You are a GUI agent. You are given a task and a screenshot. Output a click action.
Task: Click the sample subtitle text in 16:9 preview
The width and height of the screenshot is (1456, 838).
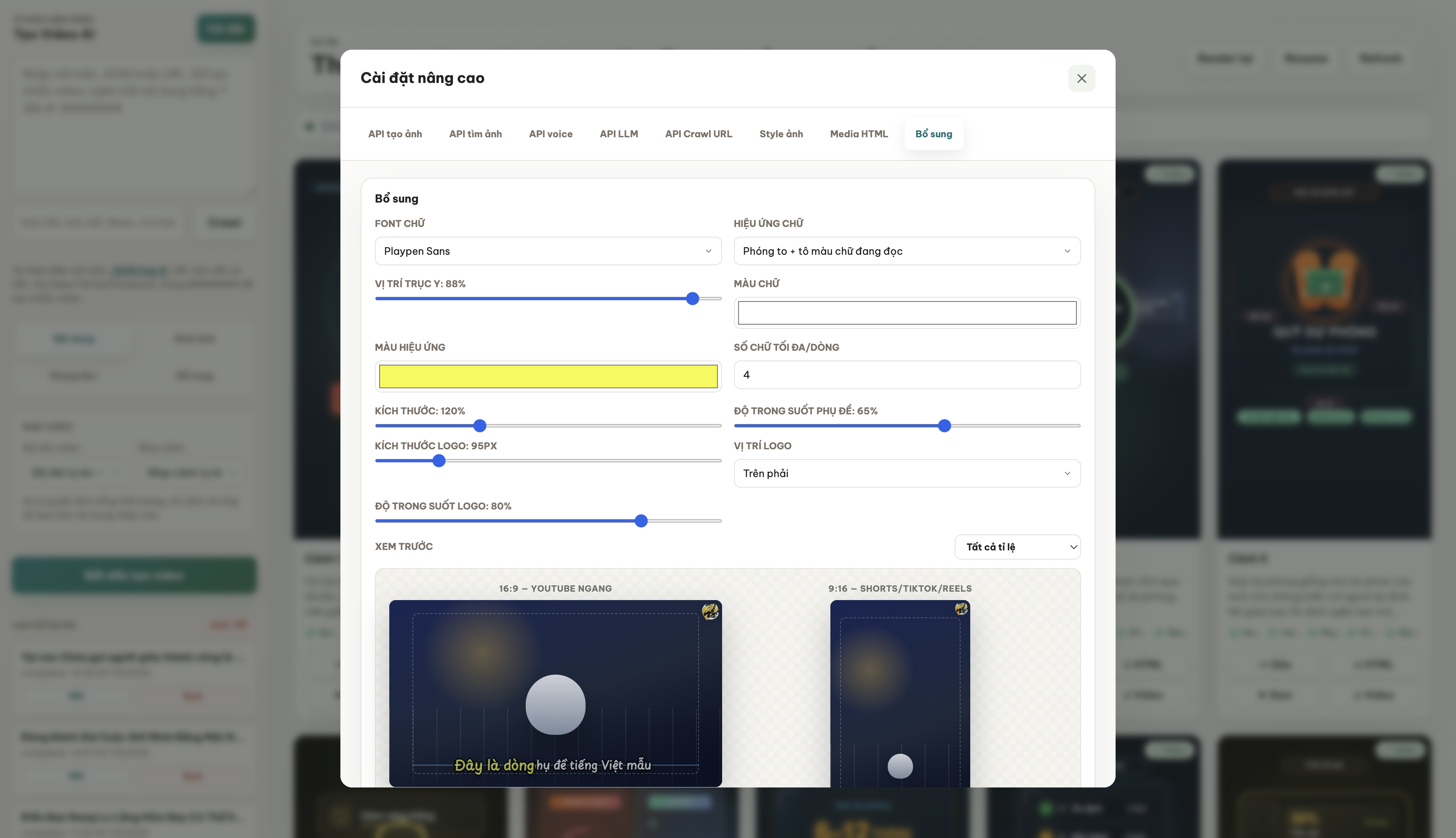tap(553, 765)
